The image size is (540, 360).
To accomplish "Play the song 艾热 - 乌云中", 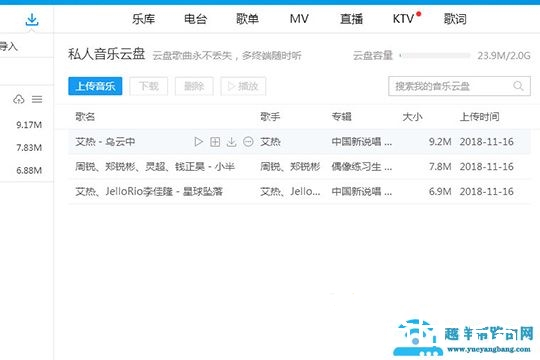I will [x=198, y=142].
